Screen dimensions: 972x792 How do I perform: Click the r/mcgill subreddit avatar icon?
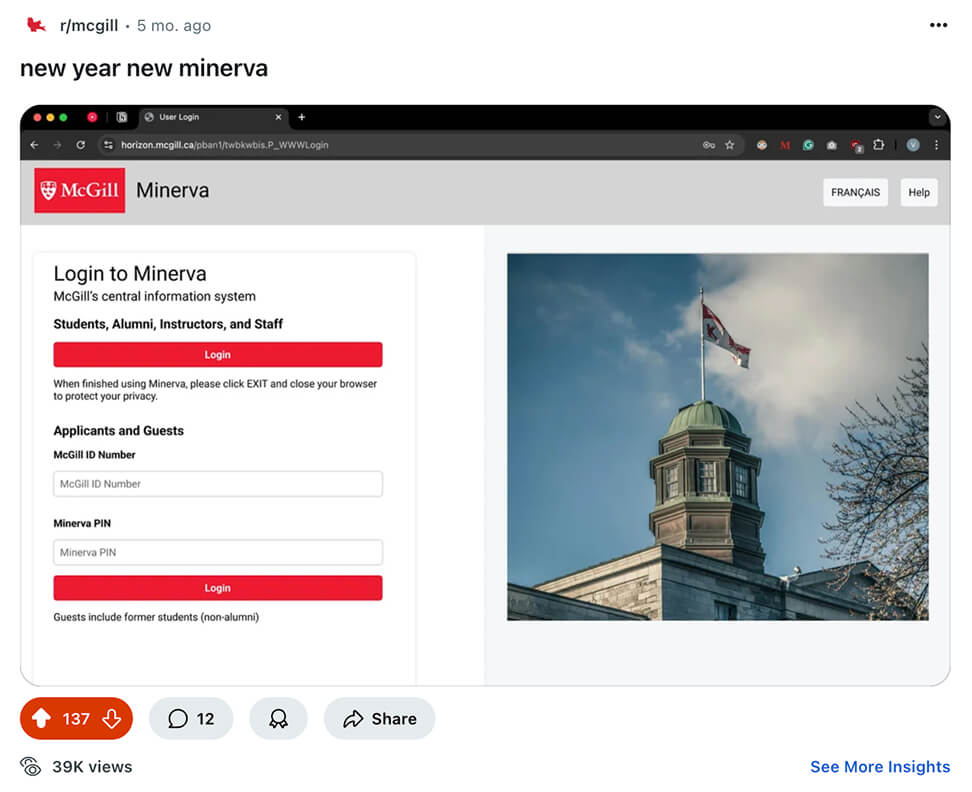point(37,25)
